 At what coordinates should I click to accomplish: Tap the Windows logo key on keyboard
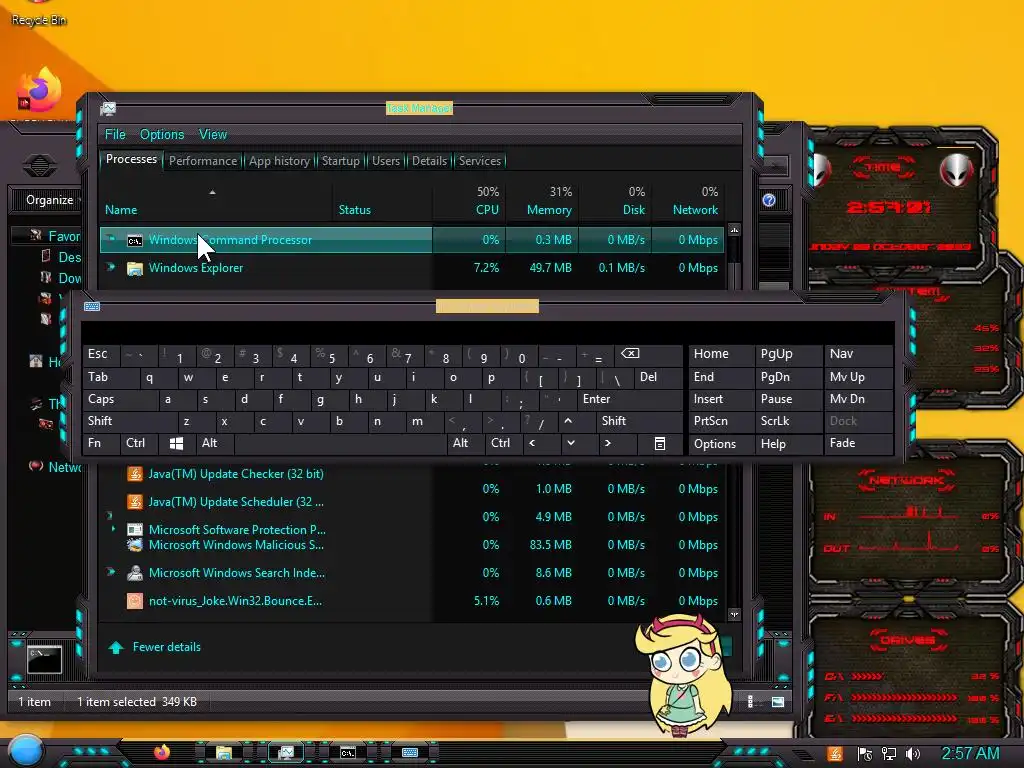pyautogui.click(x=176, y=443)
